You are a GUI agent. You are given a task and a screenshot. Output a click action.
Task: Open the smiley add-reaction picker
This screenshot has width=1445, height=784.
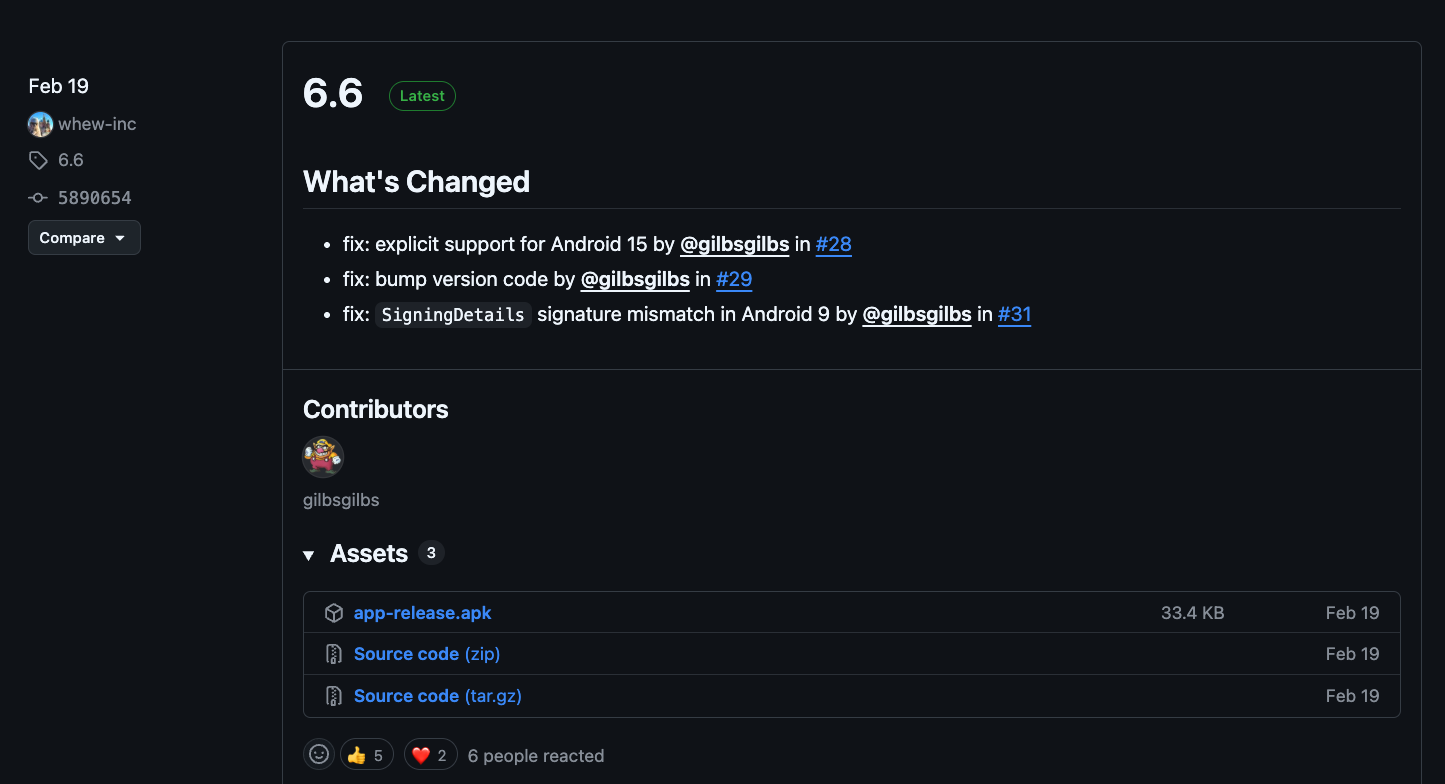pyautogui.click(x=319, y=755)
